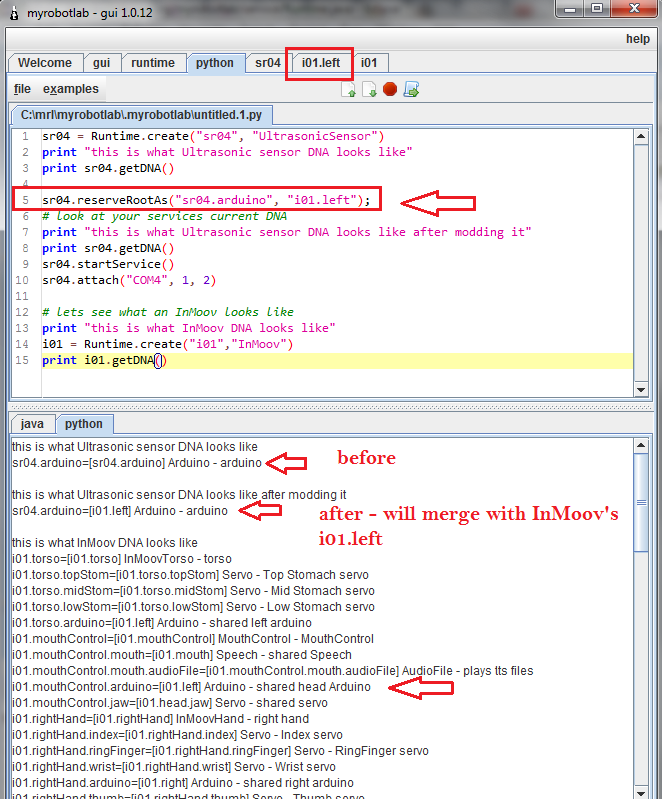Select the untitled.1.py editor file tab
Viewport: 662px width, 799px height.
point(141,115)
